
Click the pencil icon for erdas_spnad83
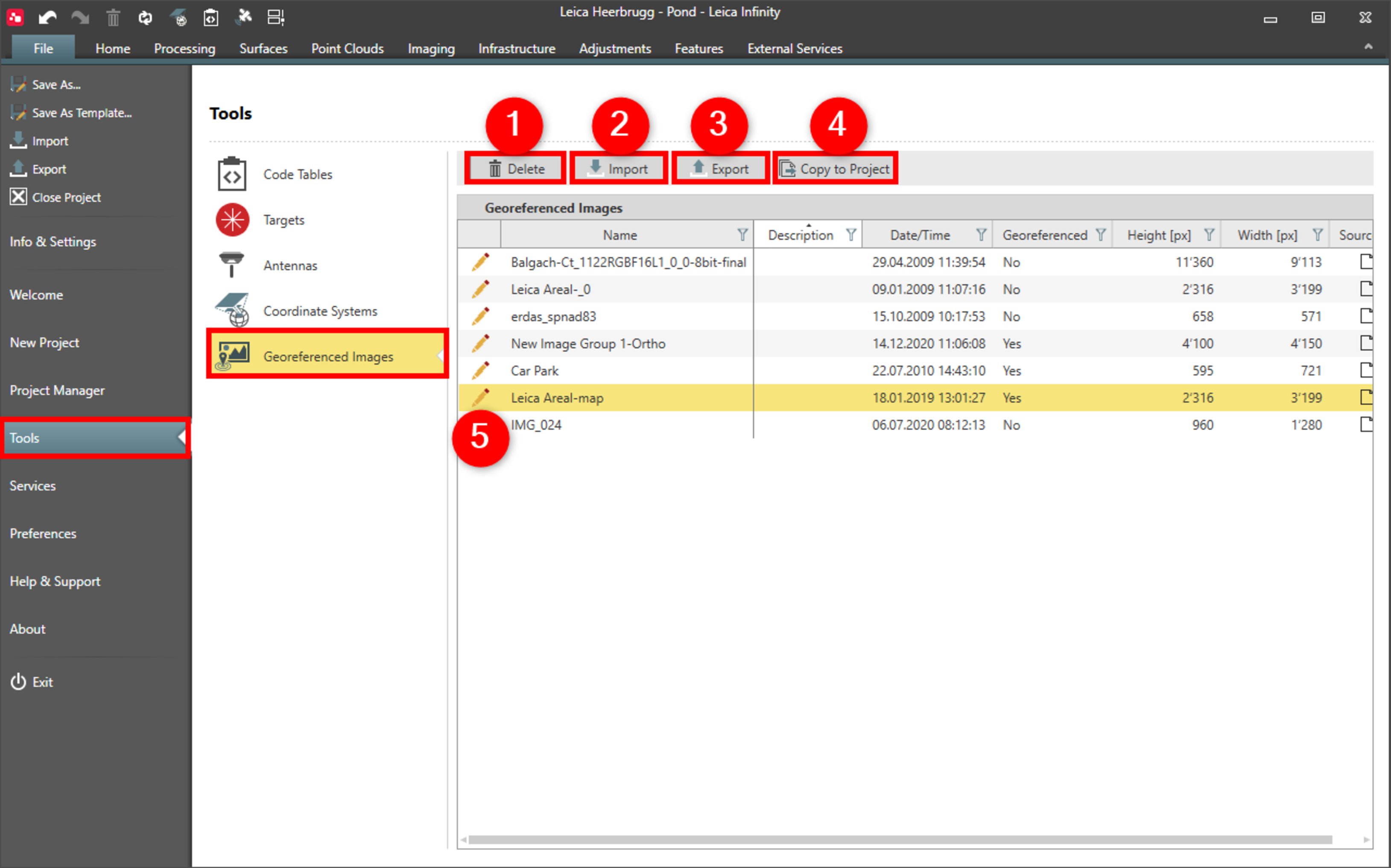[x=480, y=316]
